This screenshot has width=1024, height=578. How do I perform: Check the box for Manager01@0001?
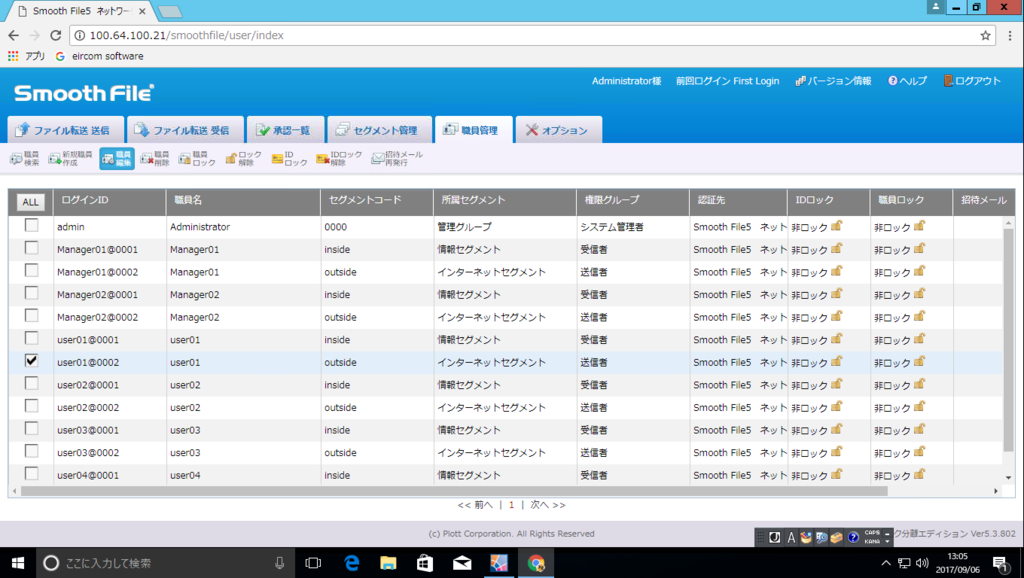pyautogui.click(x=31, y=248)
